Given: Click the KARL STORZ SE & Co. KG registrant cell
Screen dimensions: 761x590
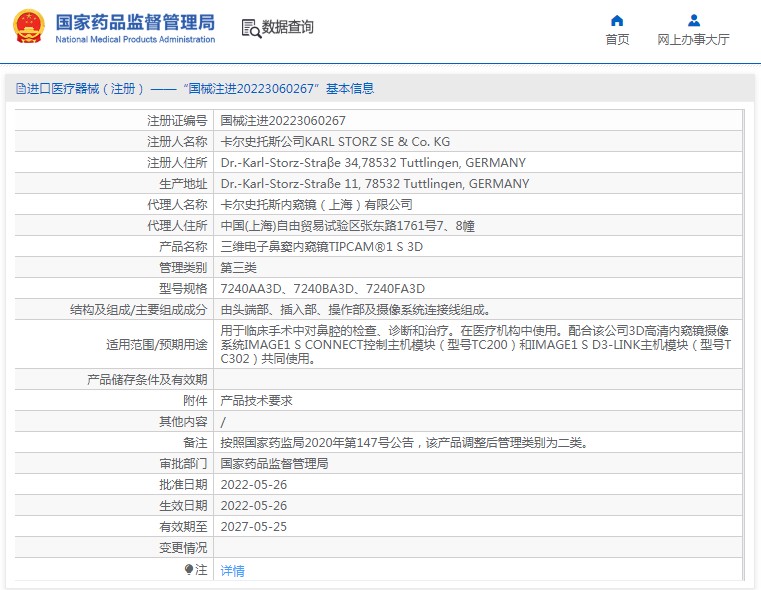Looking at the screenshot, I should pos(335,142).
